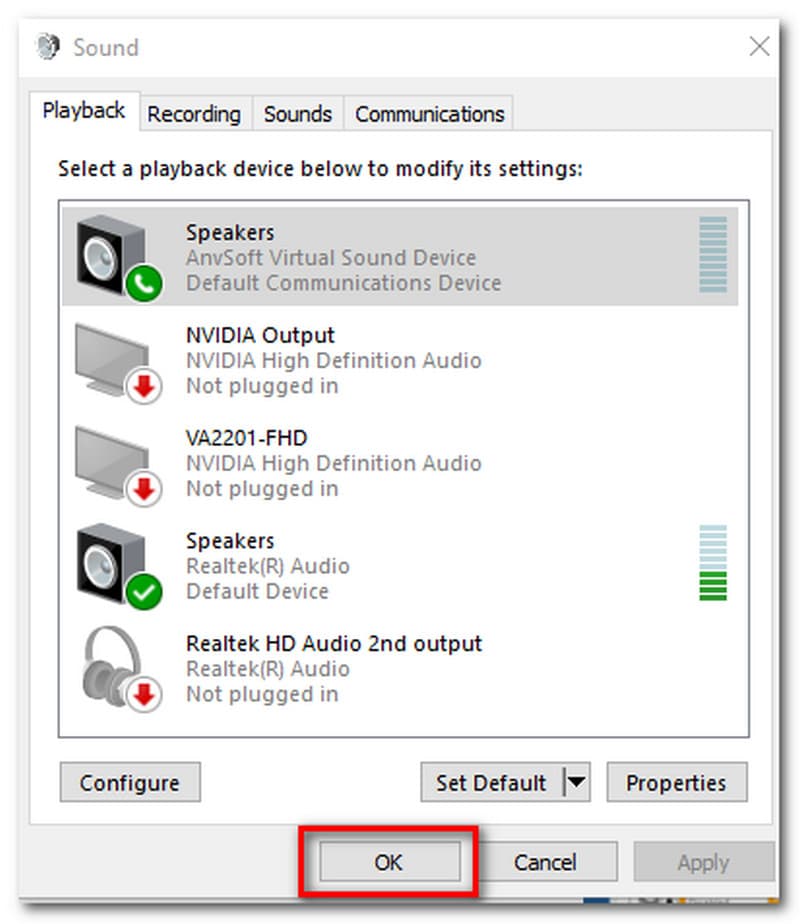Image resolution: width=800 pixels, height=924 pixels.
Task: Click the Configure button
Action: coord(130,782)
